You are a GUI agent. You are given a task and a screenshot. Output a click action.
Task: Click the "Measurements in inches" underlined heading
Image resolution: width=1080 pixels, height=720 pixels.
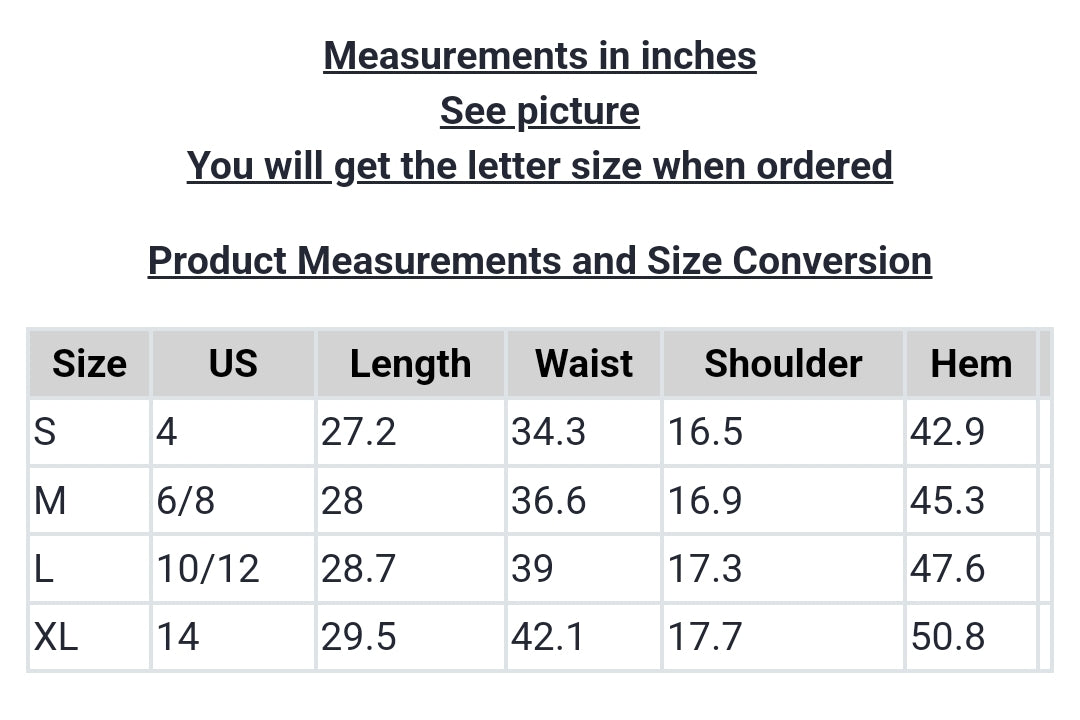[x=540, y=56]
